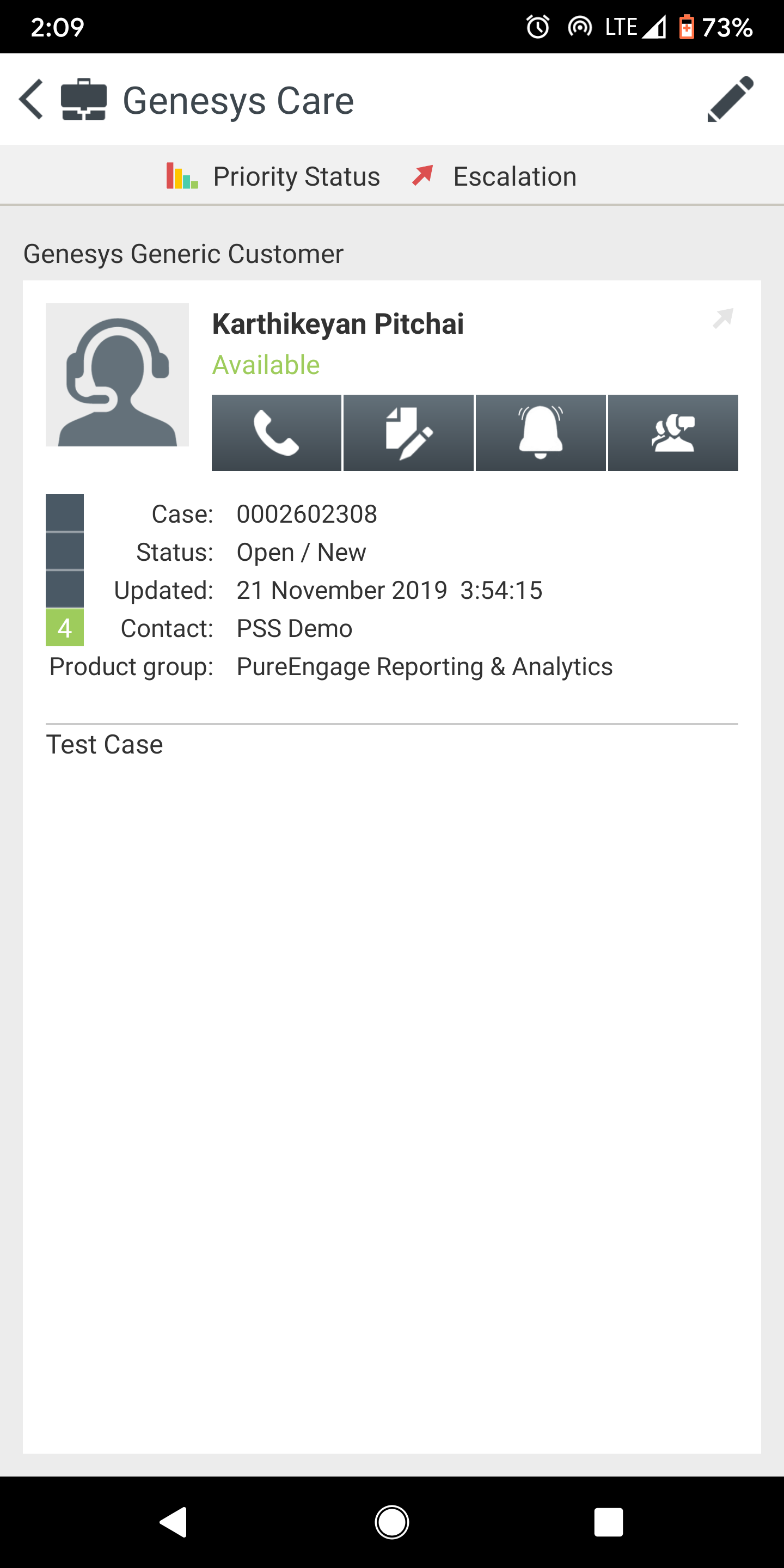Screen dimensions: 784x1568
Task: Tap the PSS Demo contact value
Action: coord(295,629)
